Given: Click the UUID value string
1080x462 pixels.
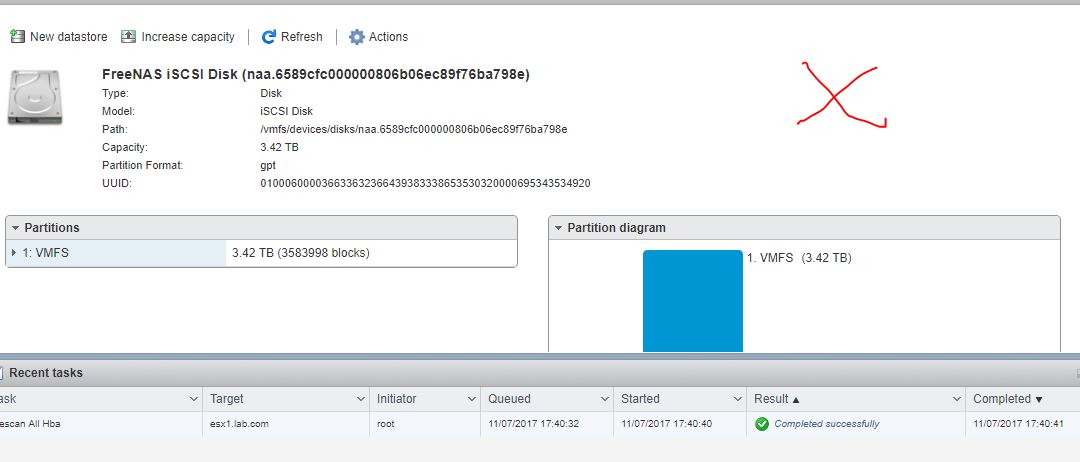Looking at the screenshot, I should pos(425,183).
